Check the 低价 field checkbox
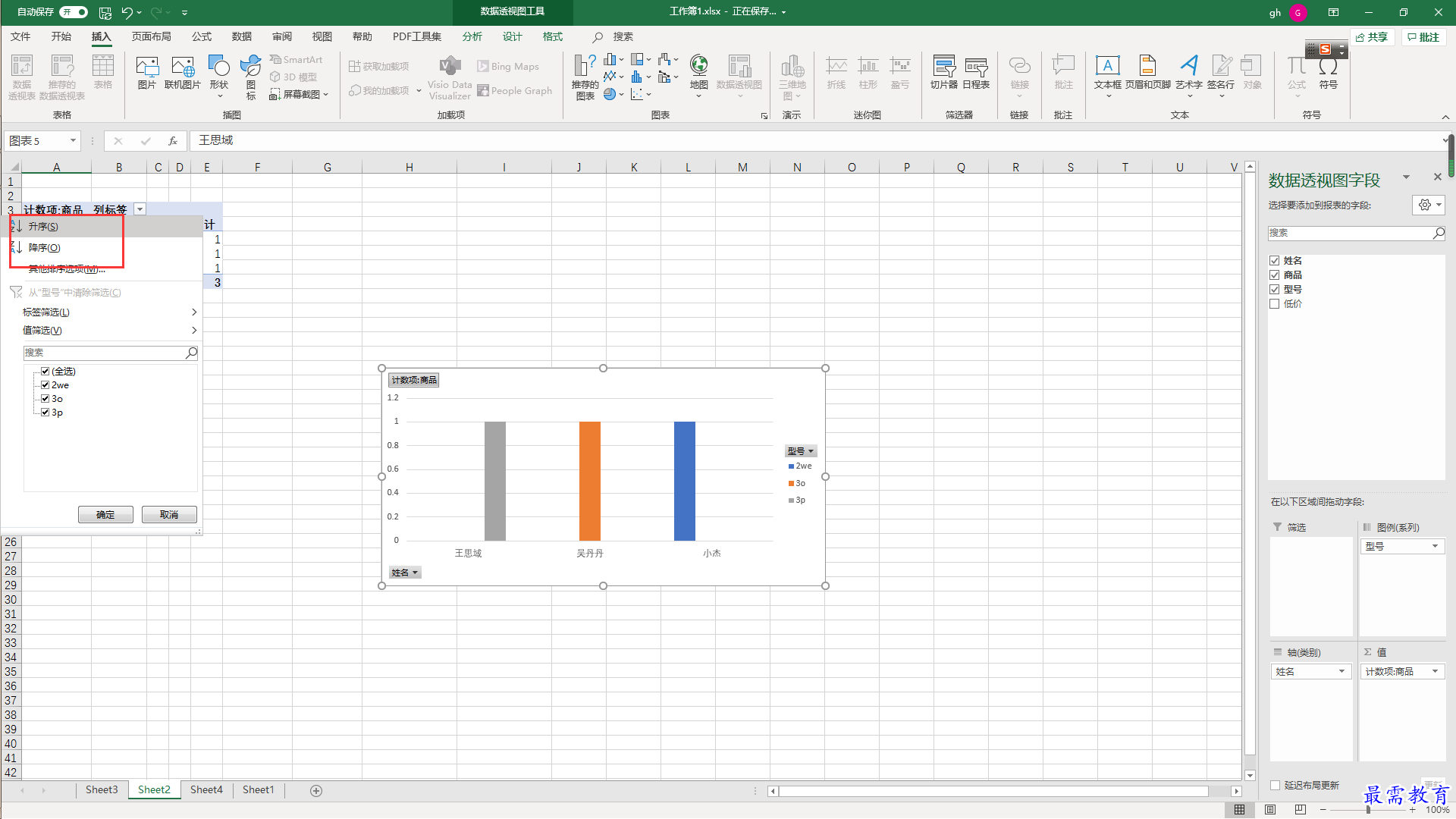 click(x=1275, y=304)
